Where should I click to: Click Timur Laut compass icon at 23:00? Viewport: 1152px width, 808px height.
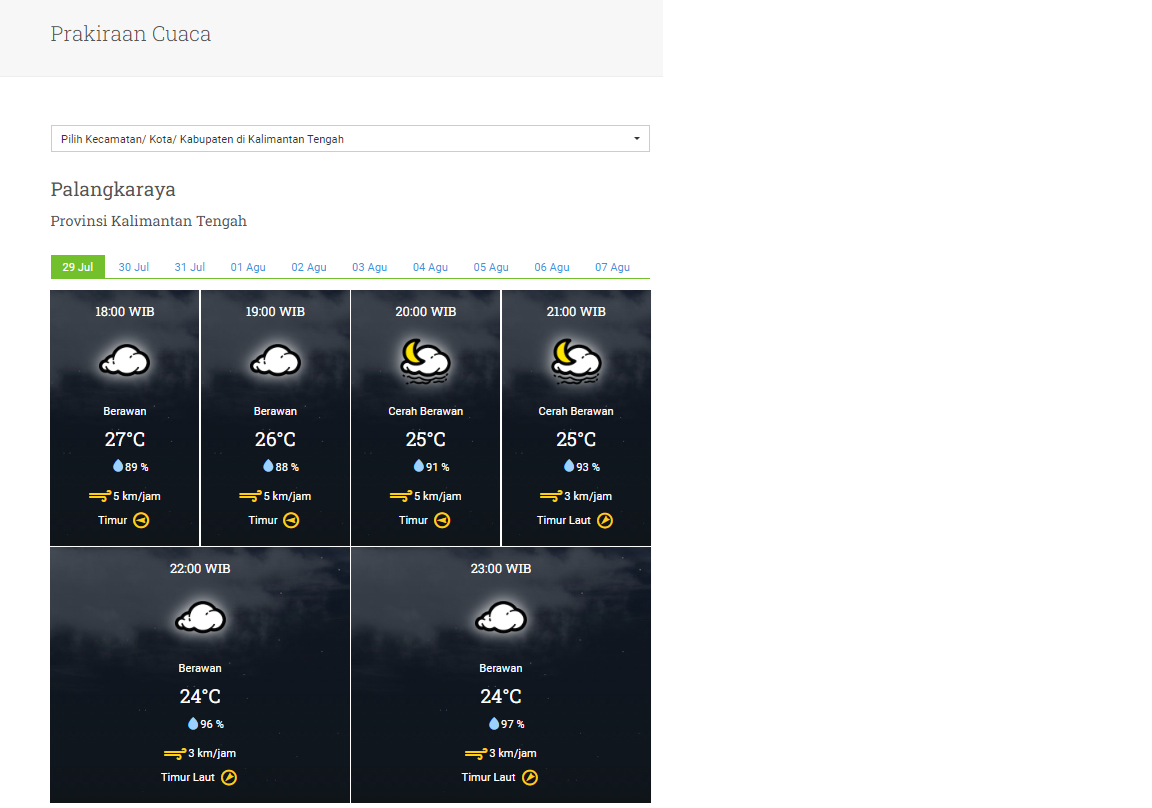coord(530,777)
